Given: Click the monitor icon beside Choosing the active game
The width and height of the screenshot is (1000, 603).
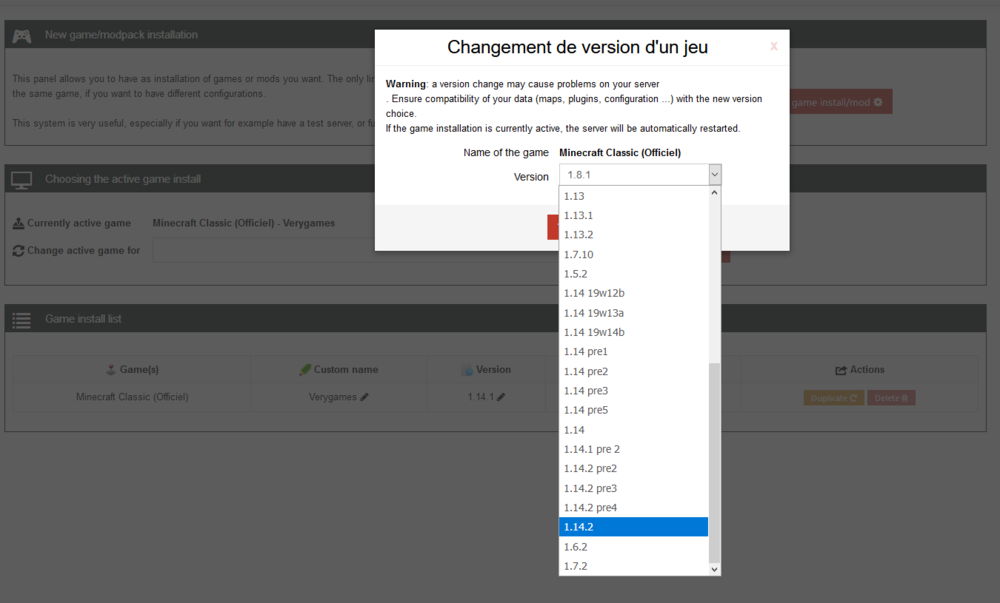Looking at the screenshot, I should [22, 179].
